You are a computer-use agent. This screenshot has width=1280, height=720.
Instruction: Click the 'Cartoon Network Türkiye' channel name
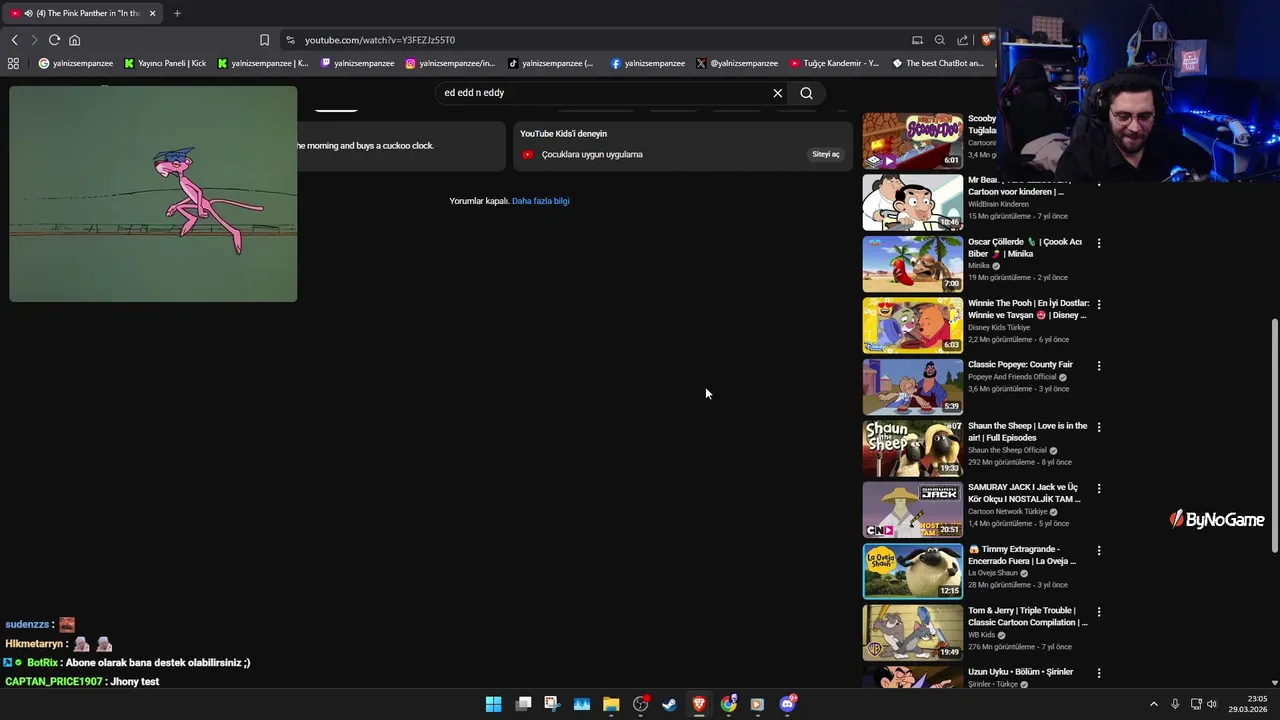click(1007, 512)
